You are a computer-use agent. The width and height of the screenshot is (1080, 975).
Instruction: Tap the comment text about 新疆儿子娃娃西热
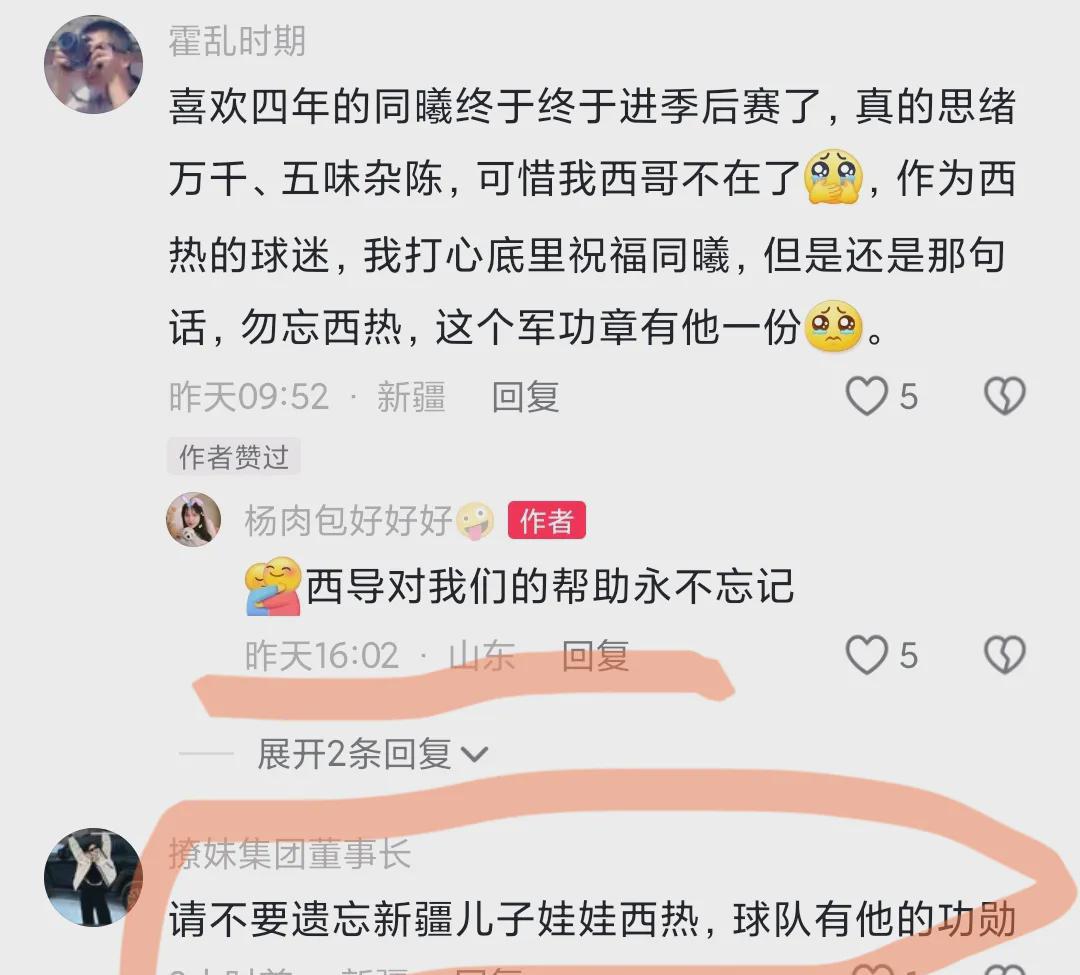click(x=592, y=920)
